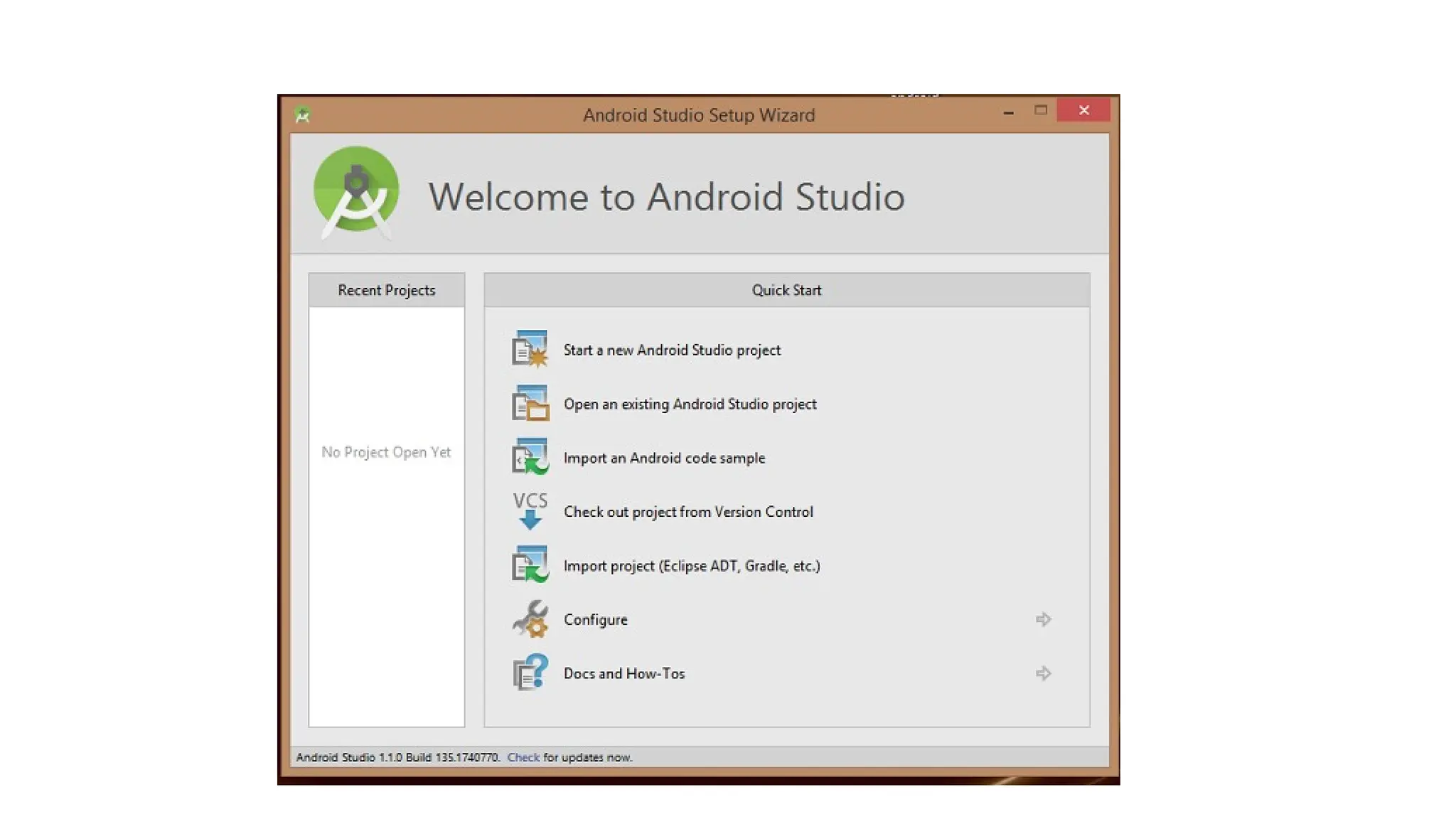This screenshot has width=1456, height=819.
Task: Open the Configure option text
Action: 595,620
